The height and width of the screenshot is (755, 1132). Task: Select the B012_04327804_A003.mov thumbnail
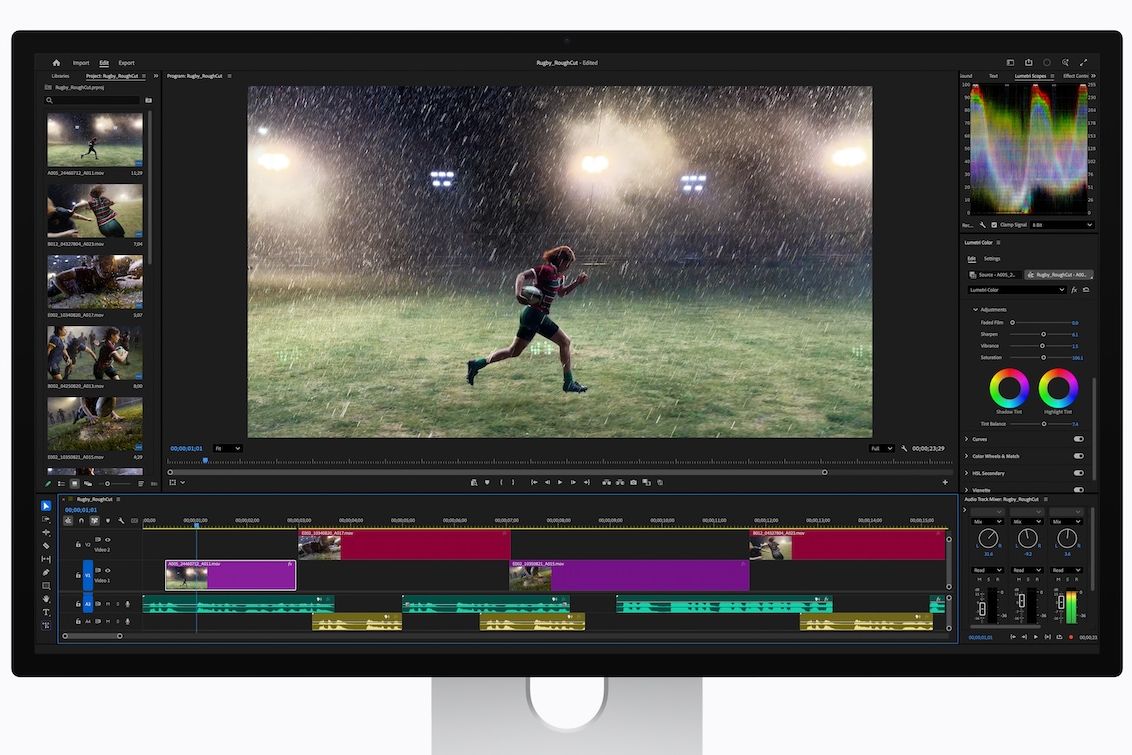93,210
